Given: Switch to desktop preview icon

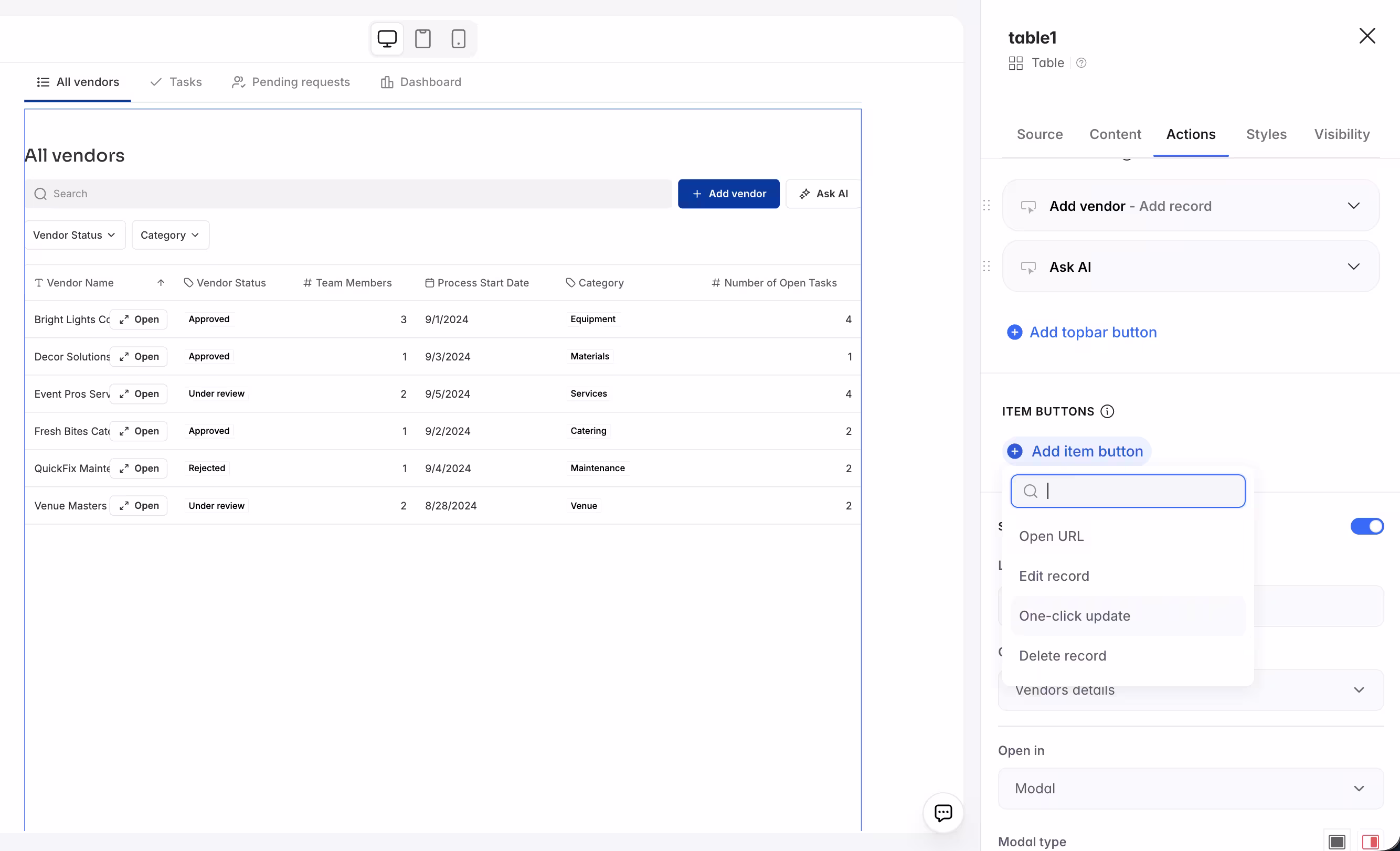Looking at the screenshot, I should click(387, 39).
